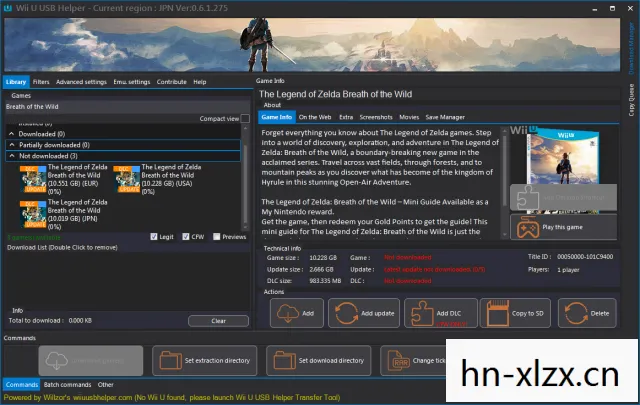The height and width of the screenshot is (405, 640).
Task: Uncheck the Legit filter checkbox
Action: (154, 237)
